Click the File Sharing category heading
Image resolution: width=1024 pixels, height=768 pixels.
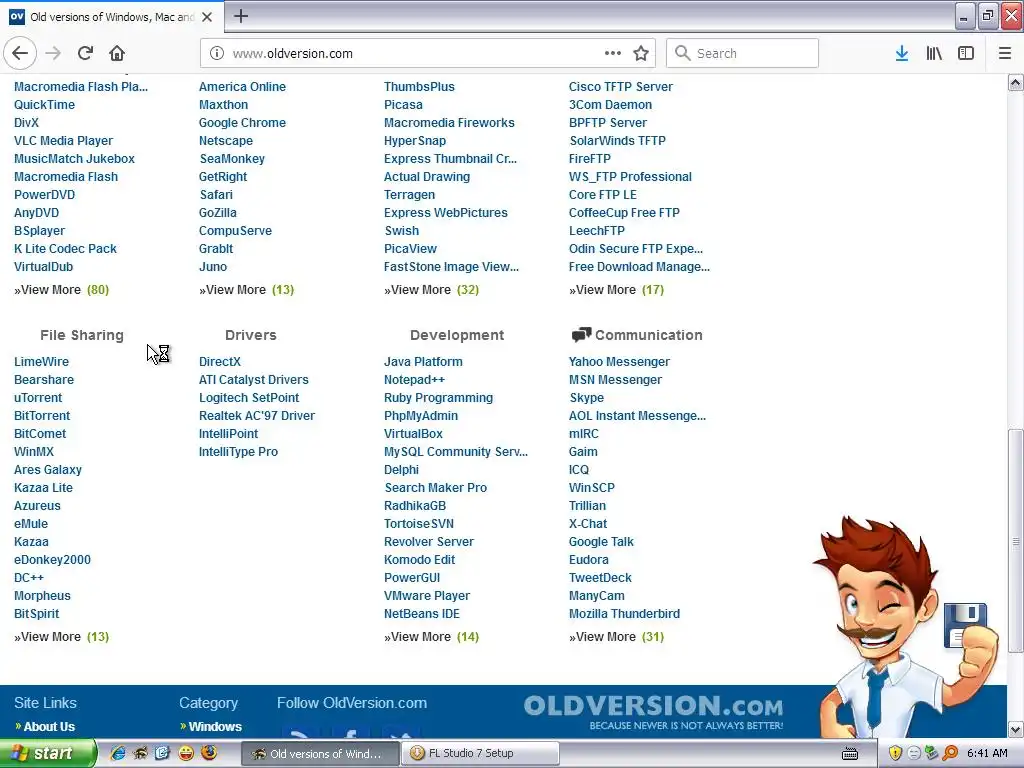pos(82,335)
